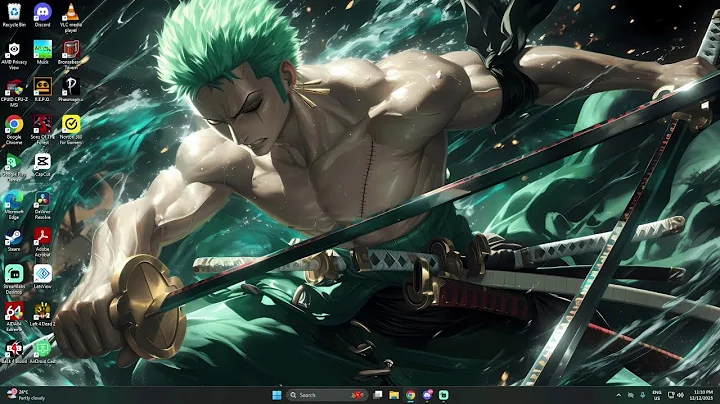The image size is (720, 404).
Task: Open the Windows Start menu
Action: click(x=277, y=395)
